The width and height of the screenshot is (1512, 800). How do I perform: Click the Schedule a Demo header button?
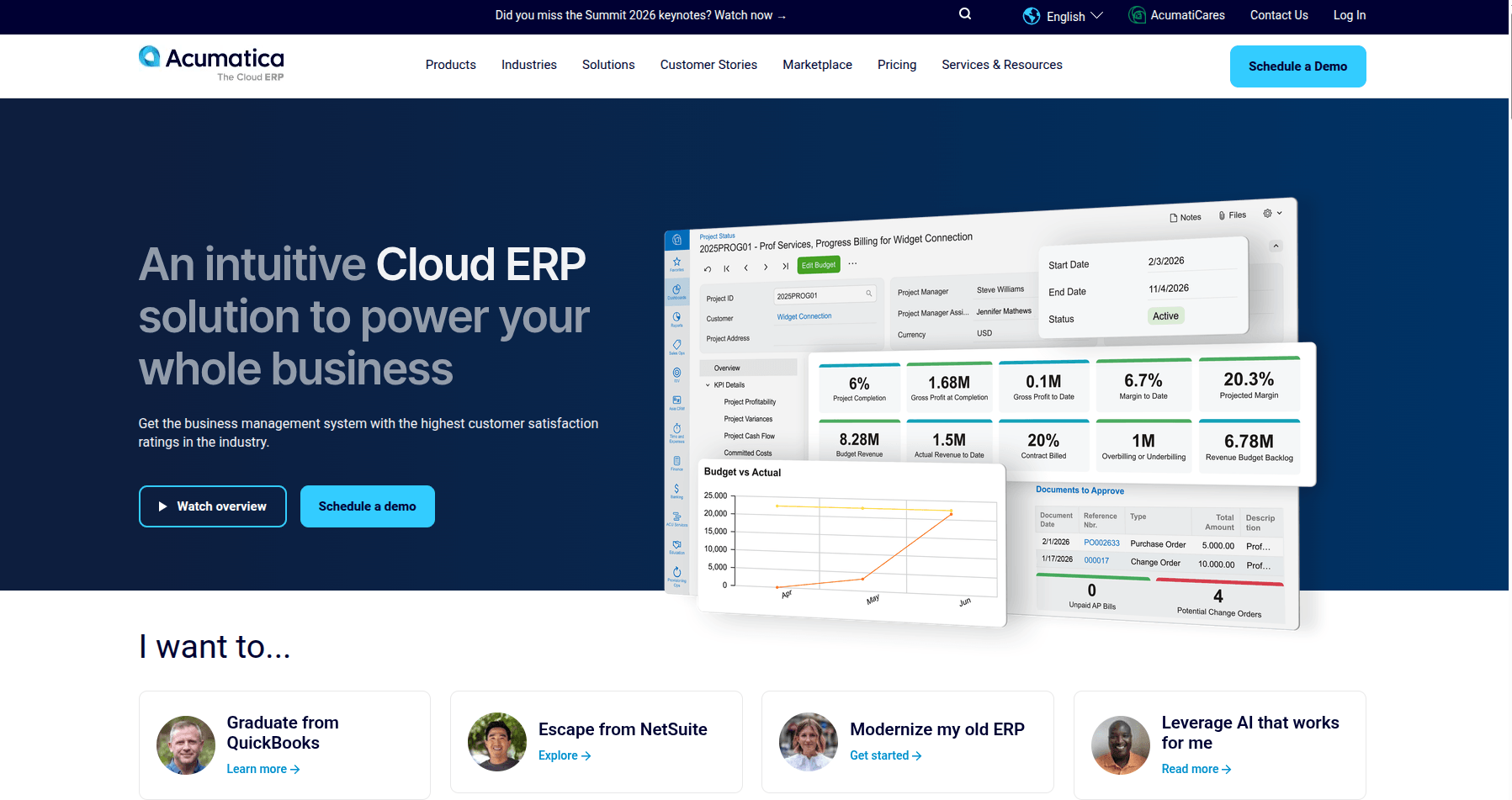coord(1297,66)
